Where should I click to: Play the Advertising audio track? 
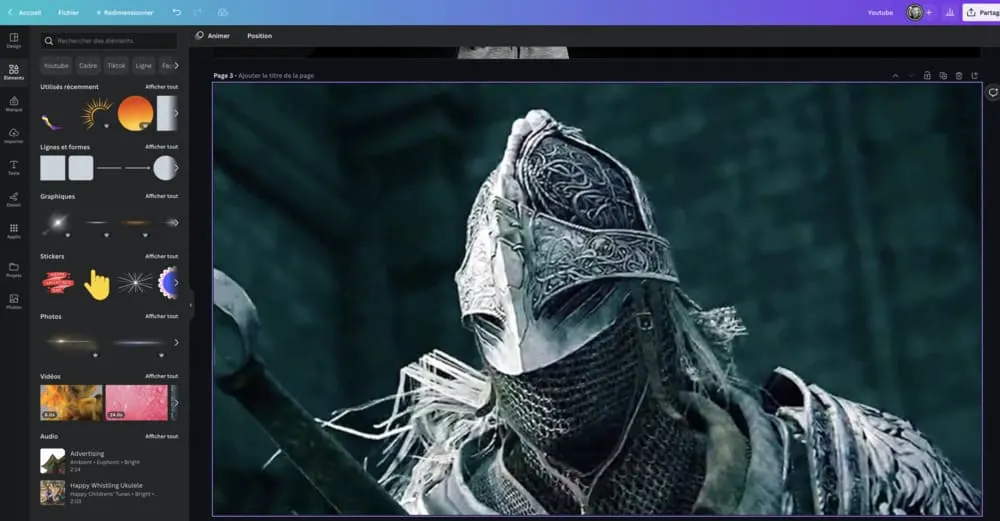[x=53, y=460]
